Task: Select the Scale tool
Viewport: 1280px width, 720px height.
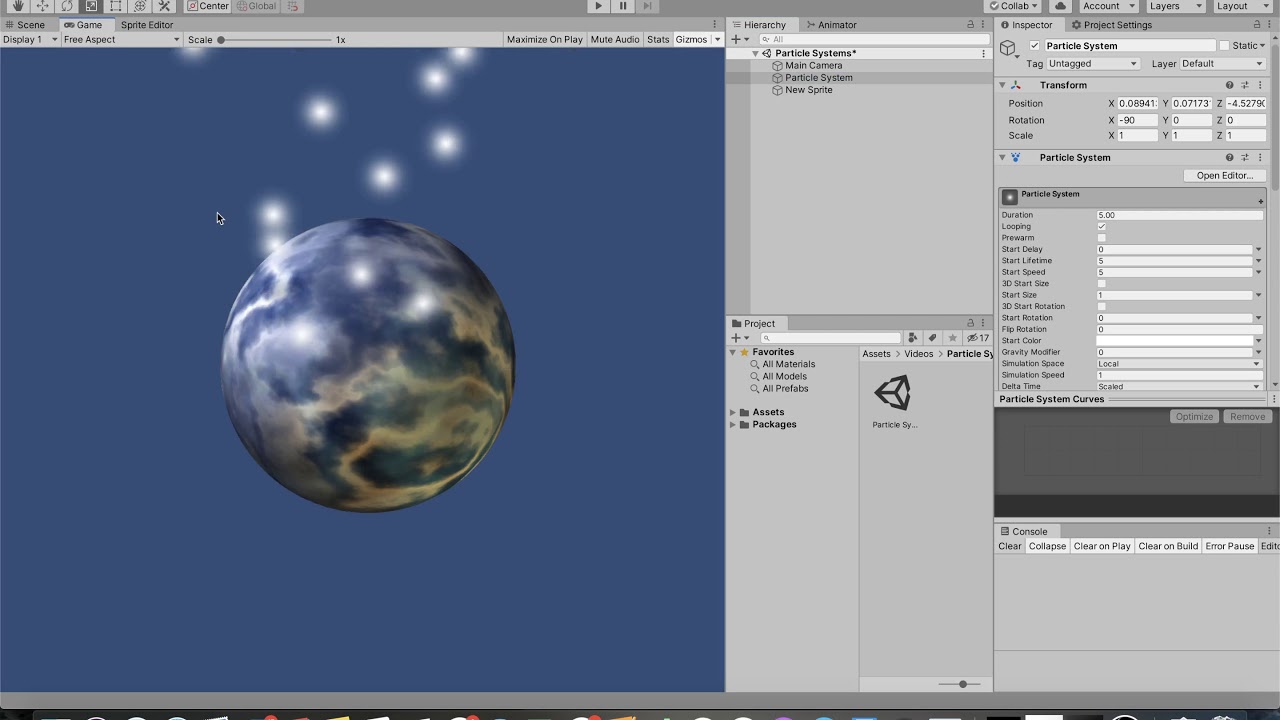Action: click(91, 6)
